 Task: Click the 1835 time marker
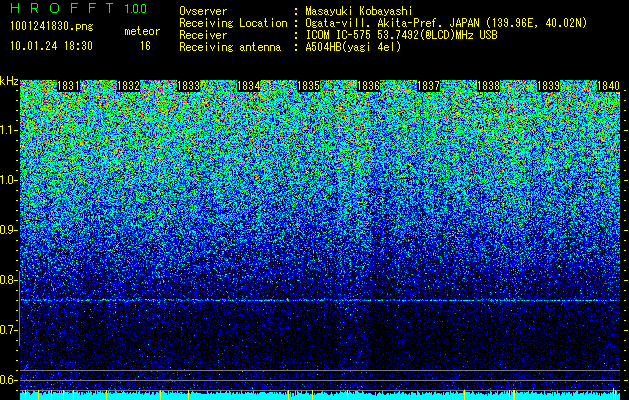pos(308,86)
